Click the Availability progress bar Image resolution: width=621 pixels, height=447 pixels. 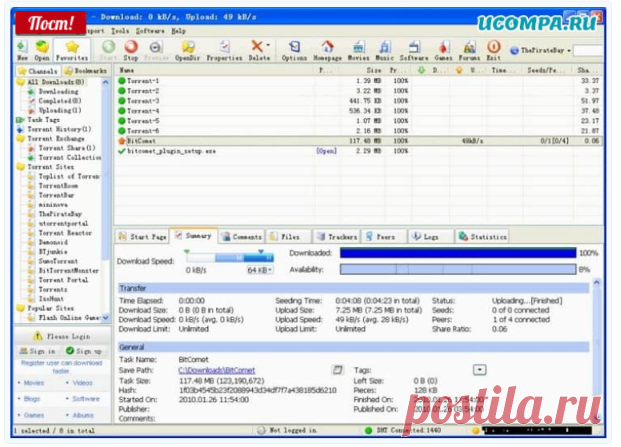point(458,270)
